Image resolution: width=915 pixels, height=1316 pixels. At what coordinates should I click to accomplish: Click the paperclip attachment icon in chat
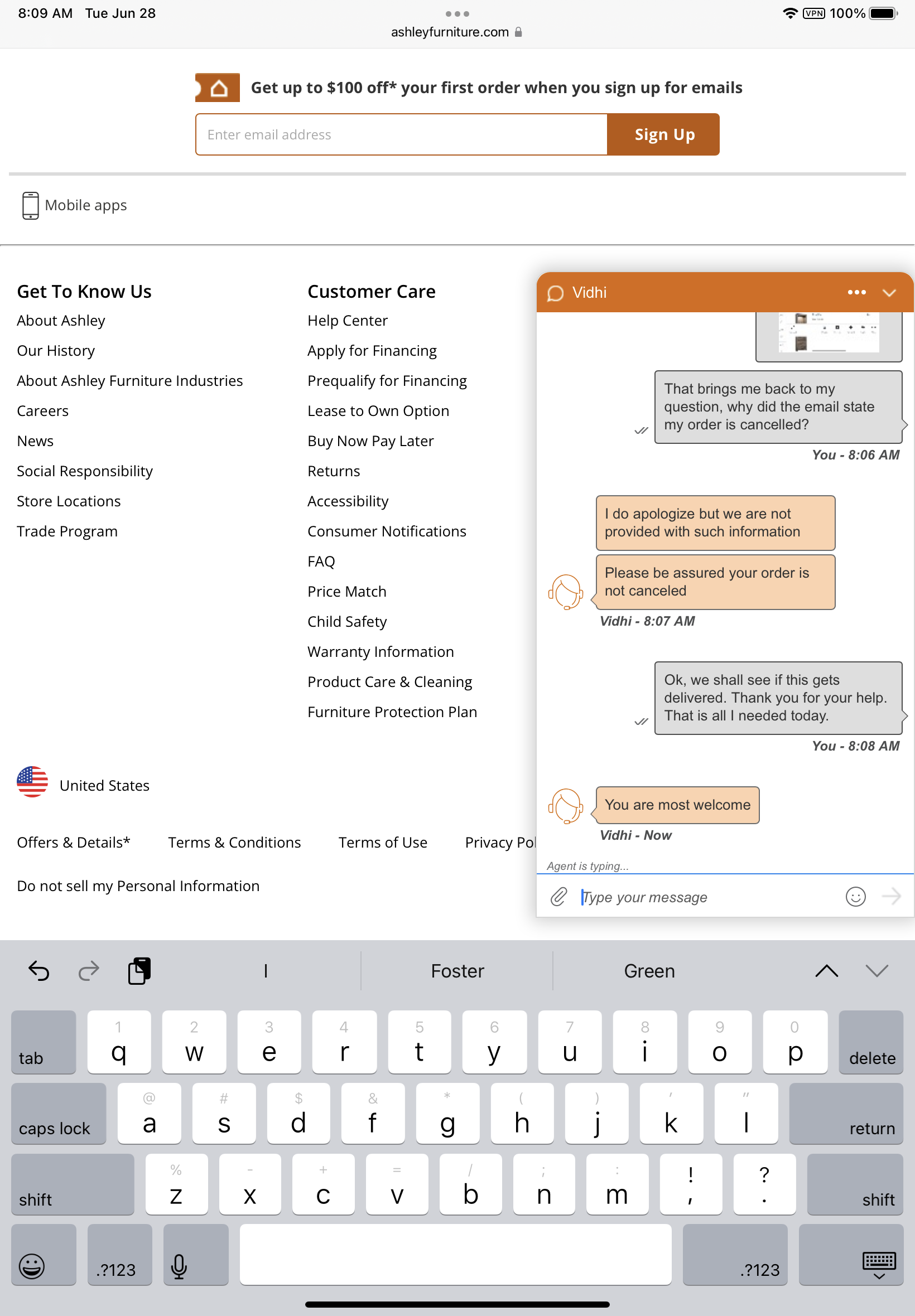point(558,897)
